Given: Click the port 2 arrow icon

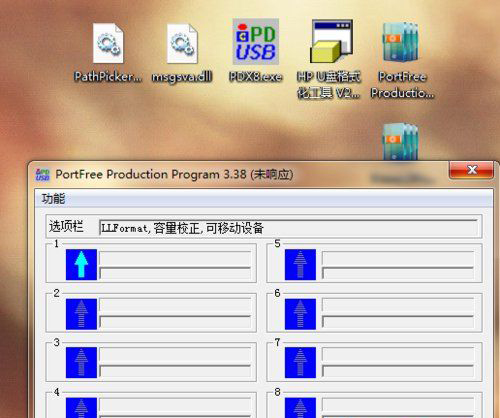Looking at the screenshot, I should click(81, 314).
